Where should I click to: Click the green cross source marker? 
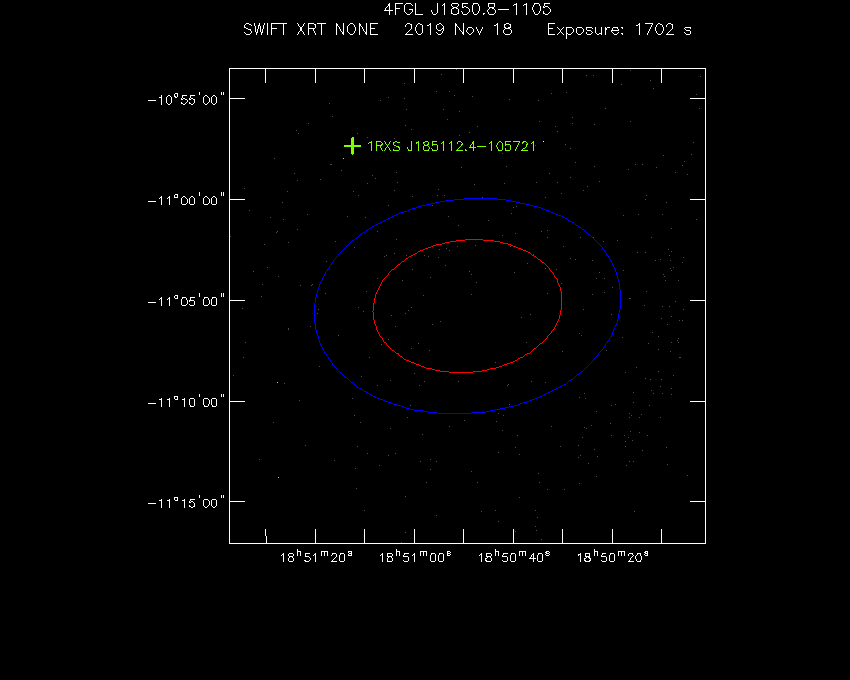pos(352,146)
